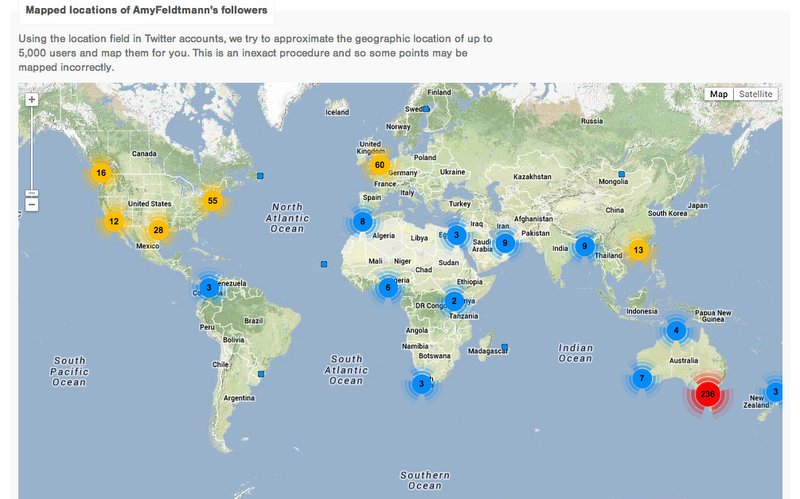Open the 6 cluster in West Africa
Screen dimensions: 800x499
point(388,288)
